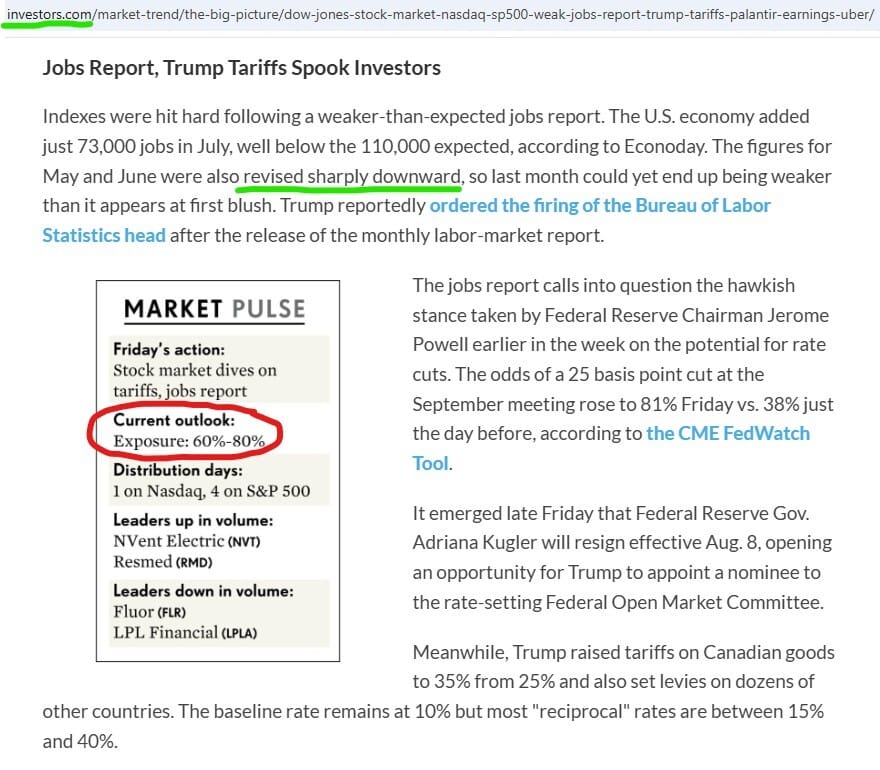Select the LPL Financial (LPLA) entry
The image size is (880, 770).
tap(185, 632)
